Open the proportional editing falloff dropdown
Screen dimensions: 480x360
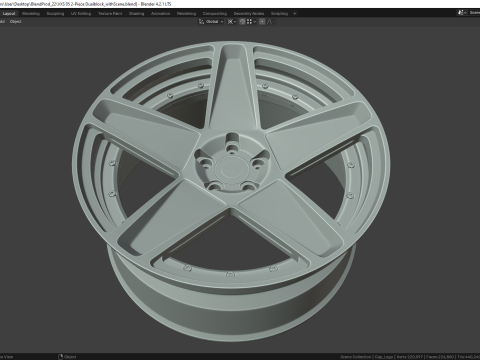click(x=271, y=22)
